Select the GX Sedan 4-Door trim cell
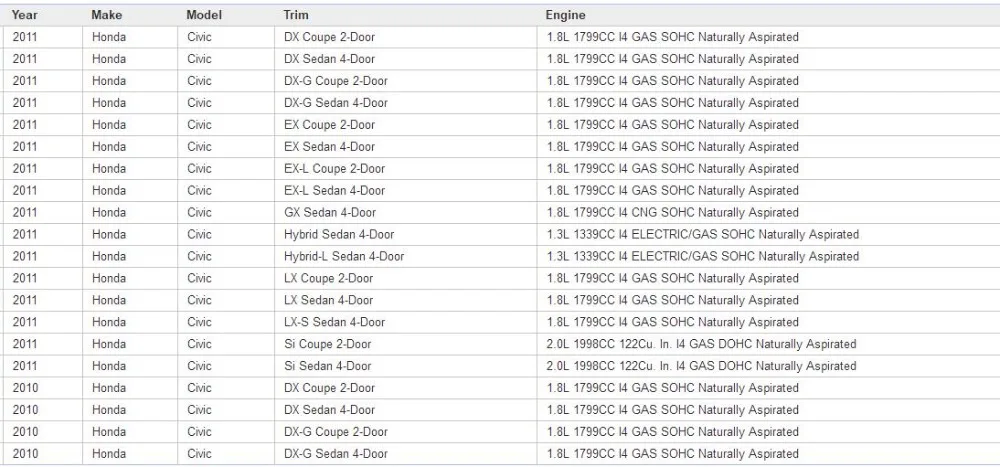1000x467 pixels. [x=406, y=212]
